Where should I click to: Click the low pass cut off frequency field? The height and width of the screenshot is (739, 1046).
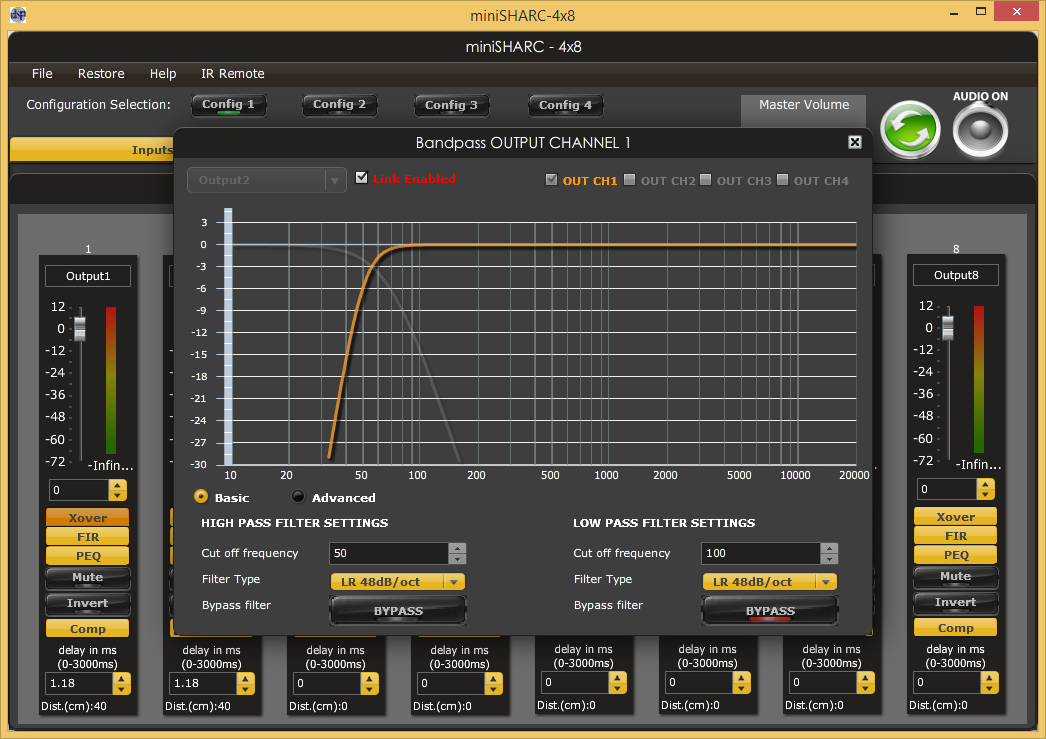[761, 553]
